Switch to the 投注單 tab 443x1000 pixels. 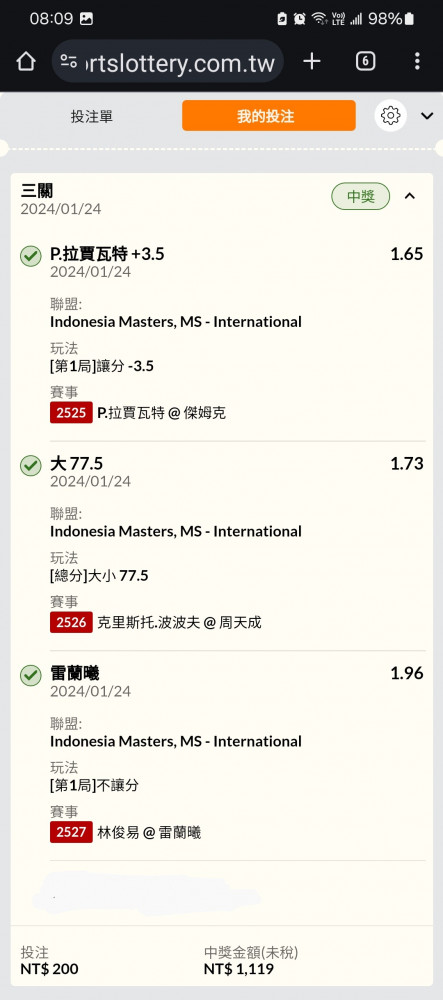[92, 116]
